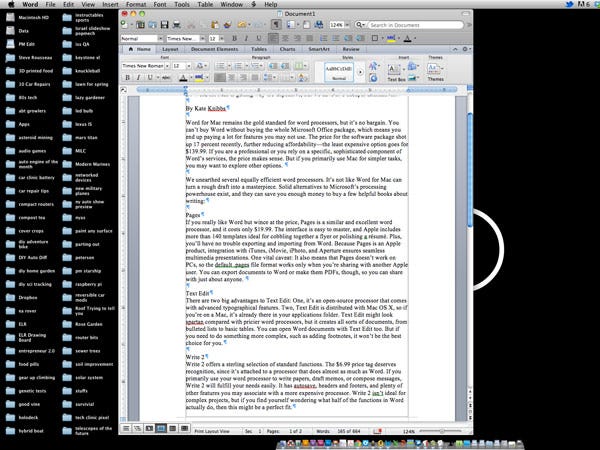
Task: Toggle Underline in the ribbon Font group
Action: 150,78
